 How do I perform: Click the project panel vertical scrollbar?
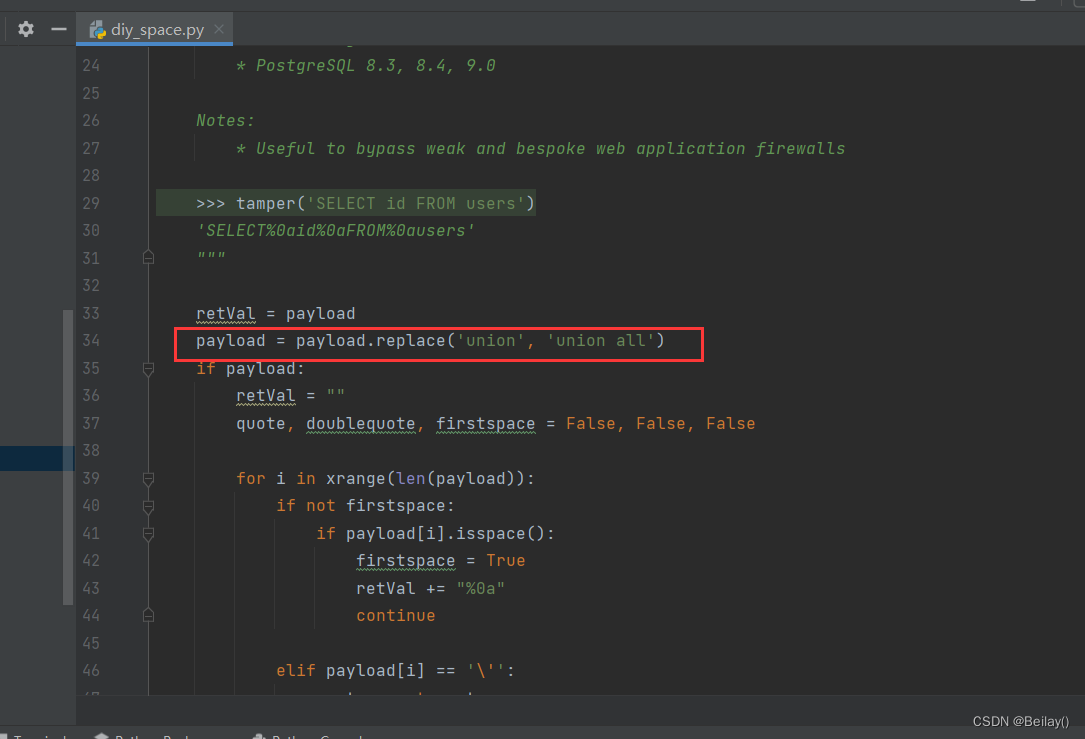[x=68, y=457]
